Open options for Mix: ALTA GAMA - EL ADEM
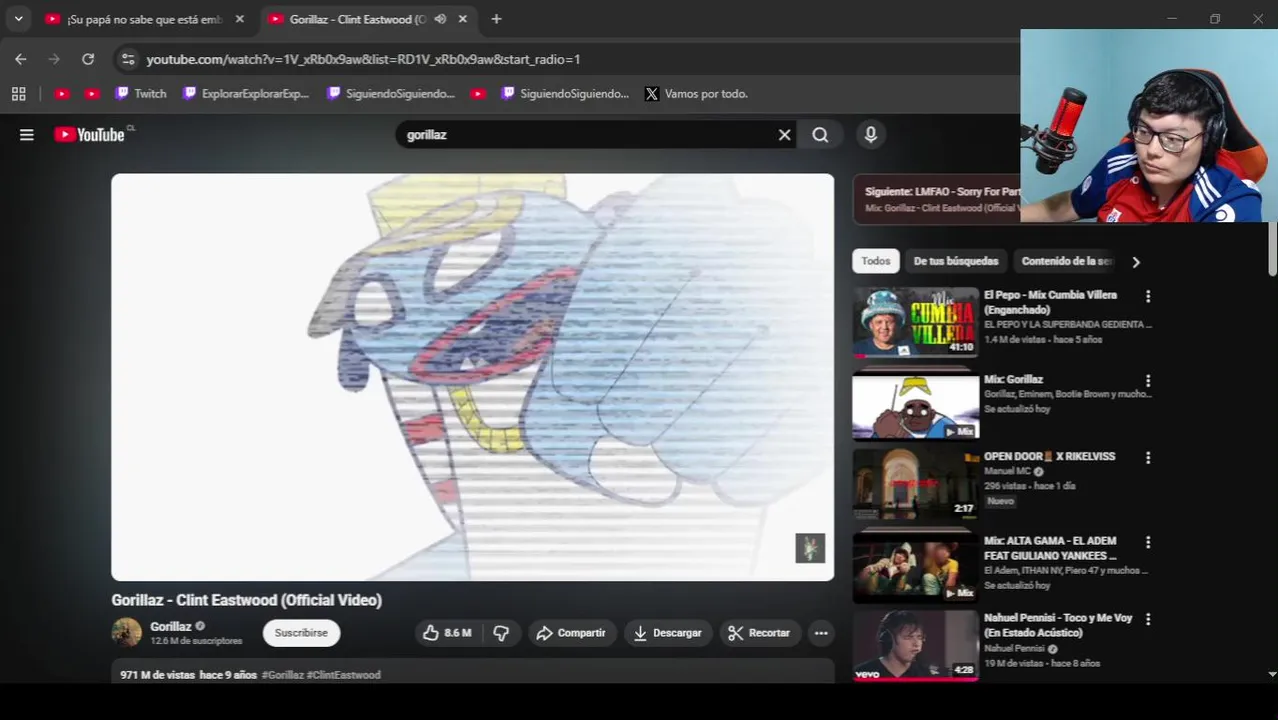 coord(1148,542)
